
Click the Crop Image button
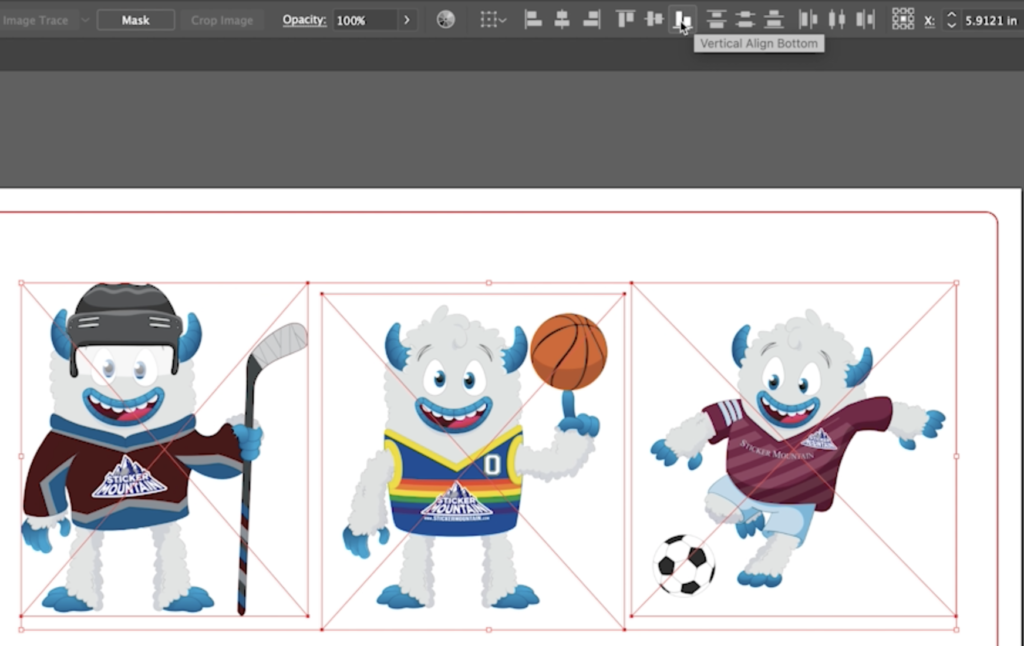[x=222, y=20]
